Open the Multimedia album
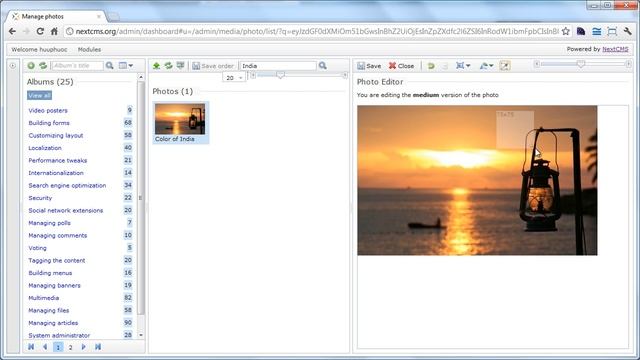The height and width of the screenshot is (360, 640). [x=44, y=298]
